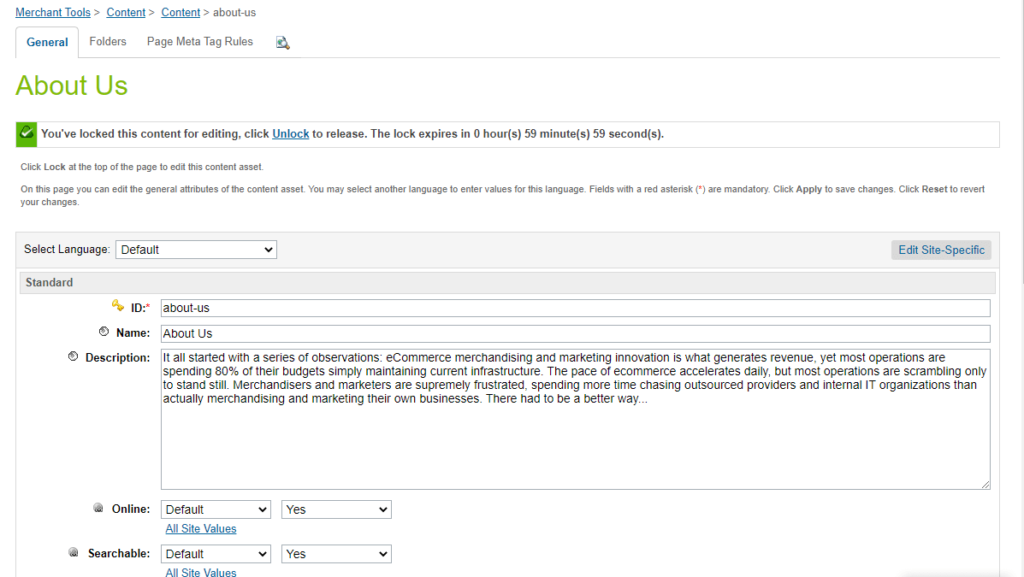Open the Online site Default dropdown
This screenshot has width=1024, height=577.
[x=216, y=510]
